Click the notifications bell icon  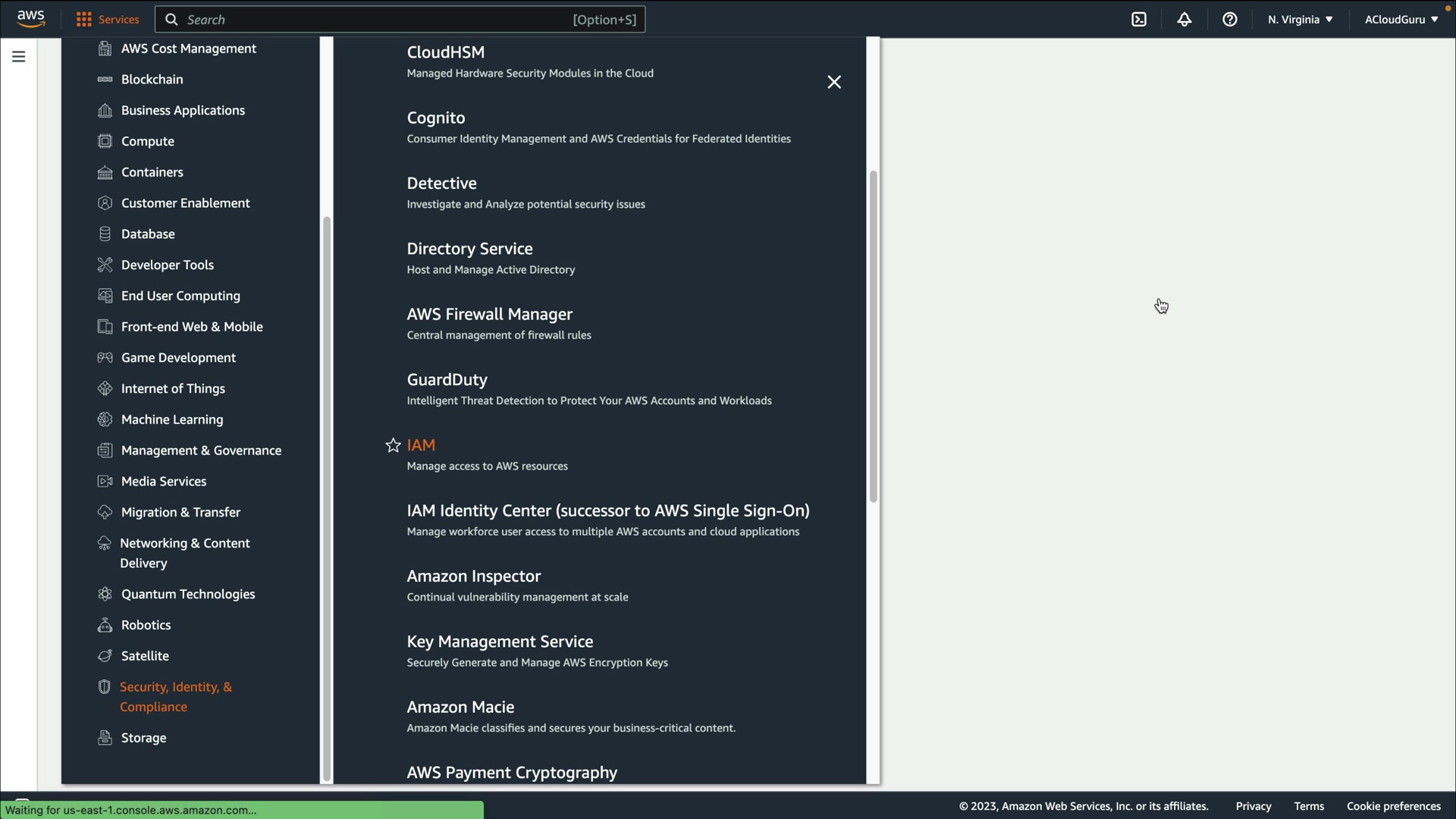pos(1185,20)
